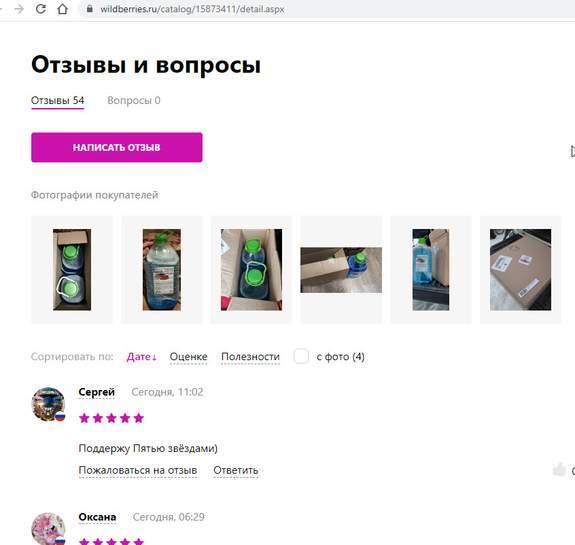Open buyer photo of cardboard package
This screenshot has height=545, width=575.
pyautogui.click(x=520, y=270)
